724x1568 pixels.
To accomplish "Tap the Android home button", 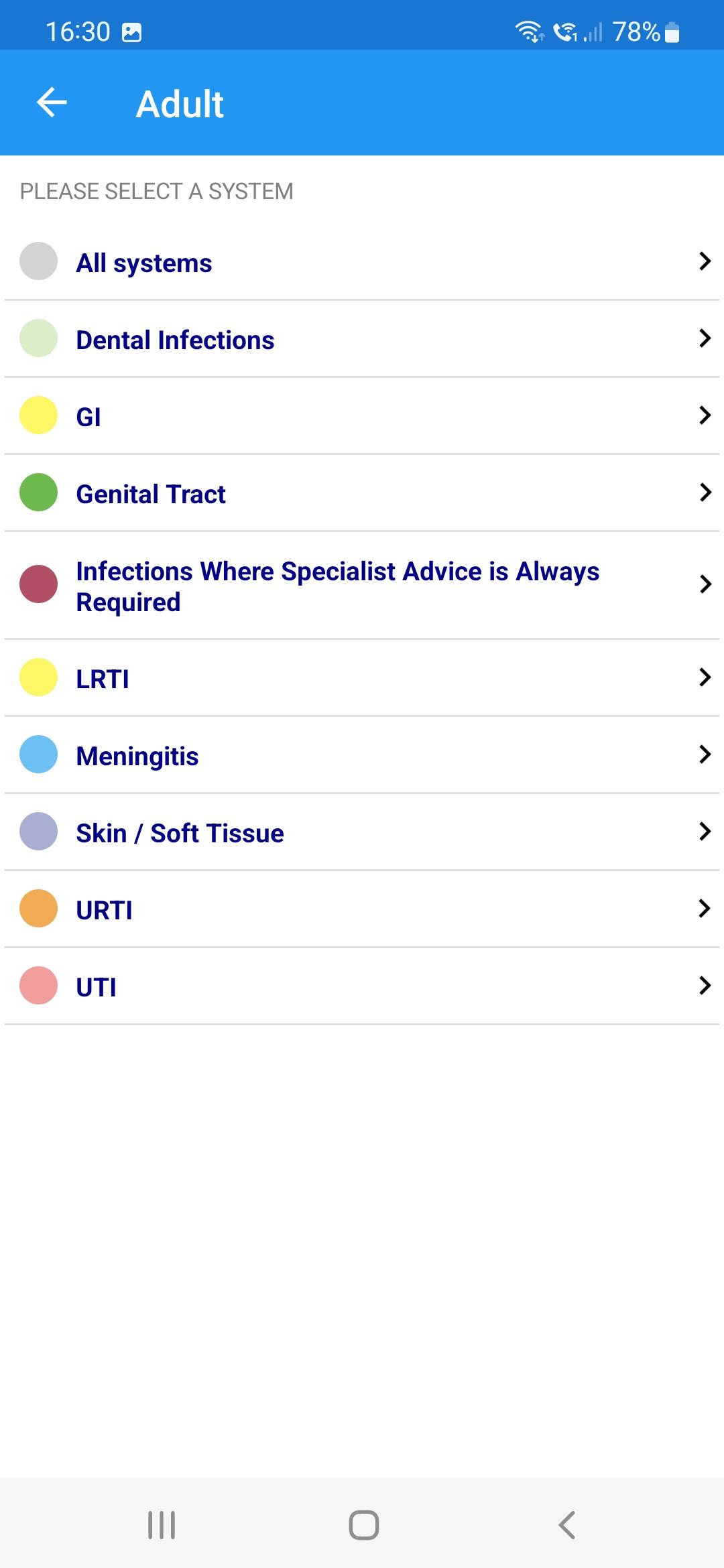I will (363, 1525).
